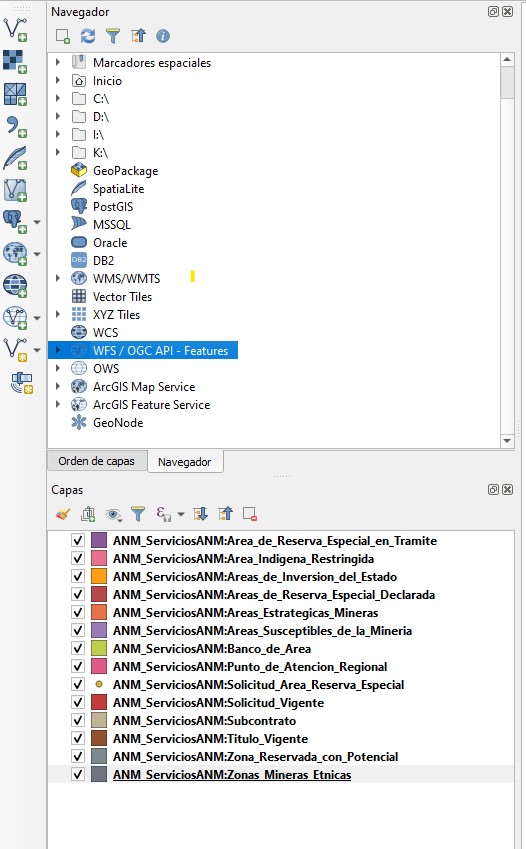Click the brown swatch of Titulo_Vigente
526x849 pixels.
[99, 739]
